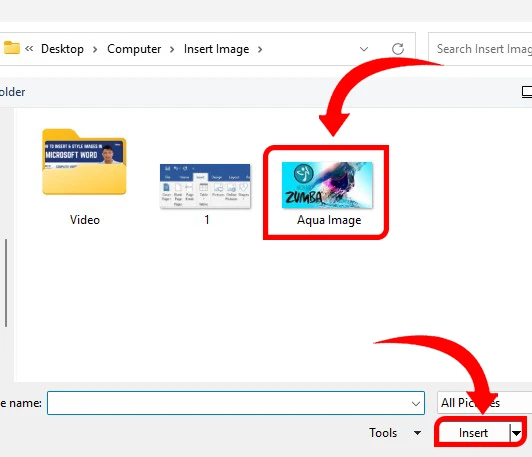This screenshot has height=457, width=532.
Task: Select the image thumbnail named 1
Action: [x=205, y=186]
